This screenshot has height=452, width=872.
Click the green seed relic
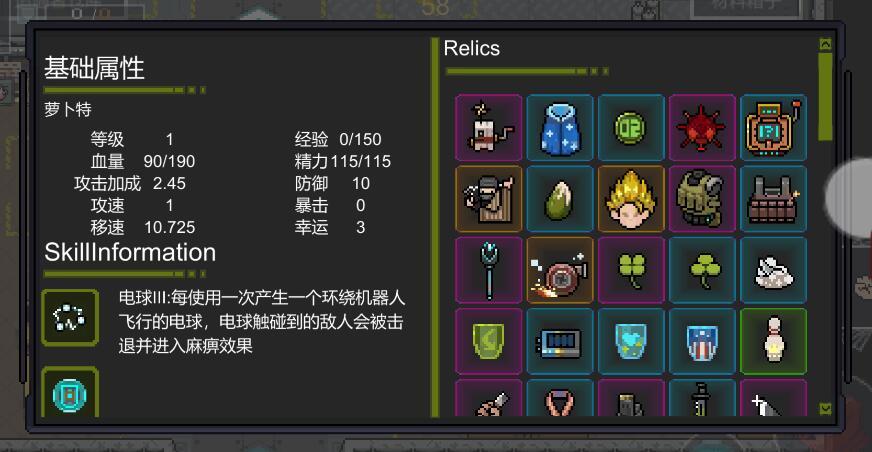pos(560,199)
